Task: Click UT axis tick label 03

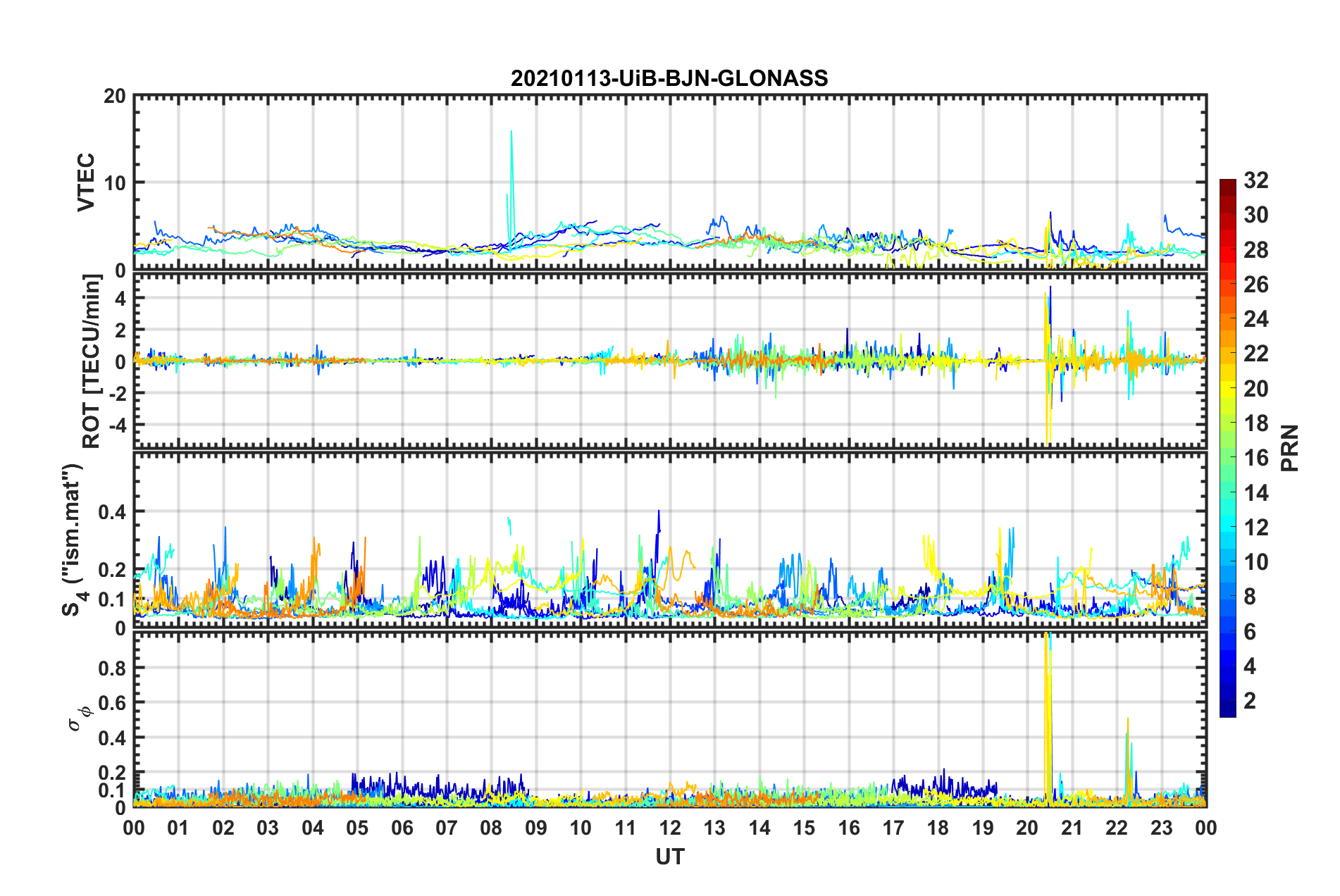Action: coord(268,828)
